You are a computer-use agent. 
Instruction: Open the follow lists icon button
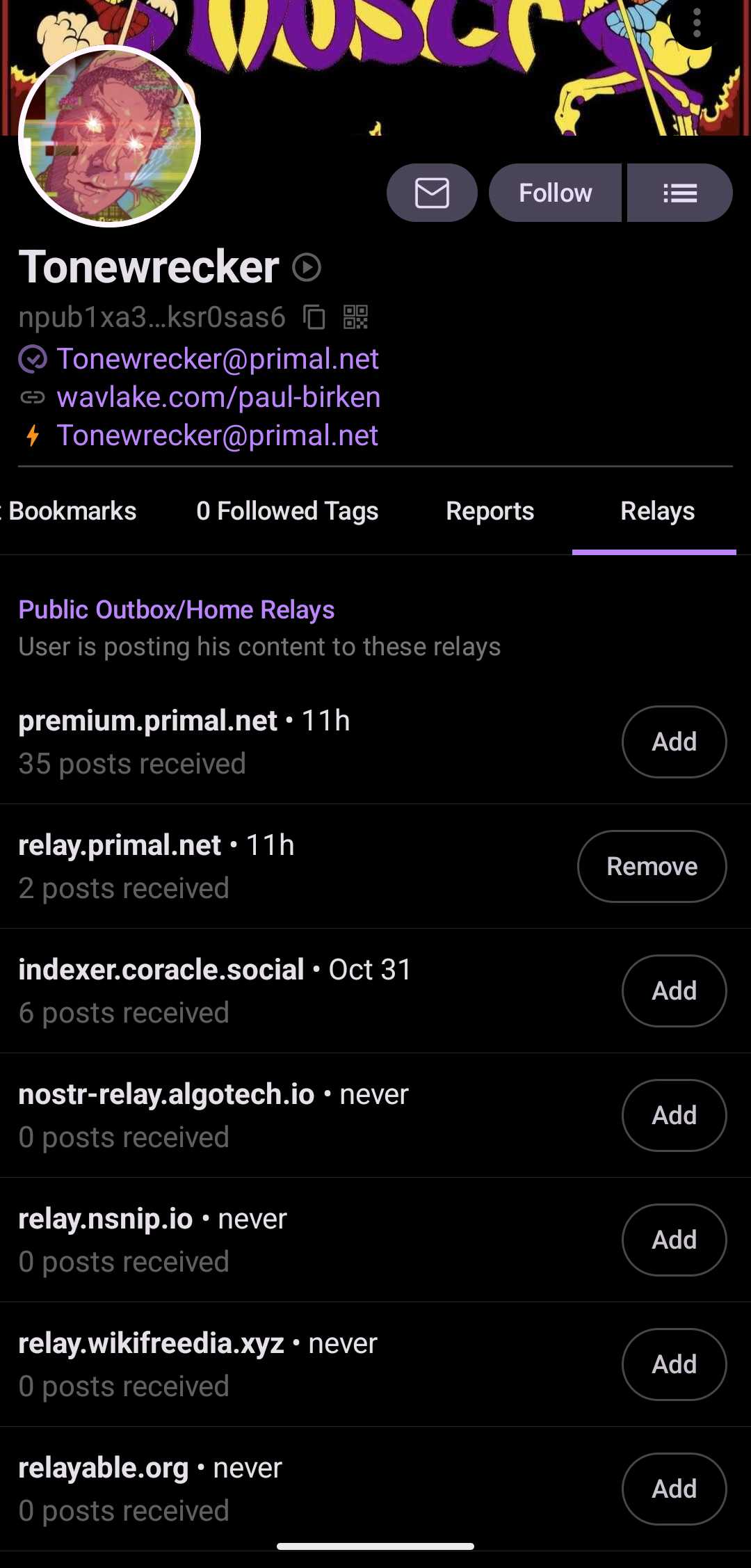point(679,193)
